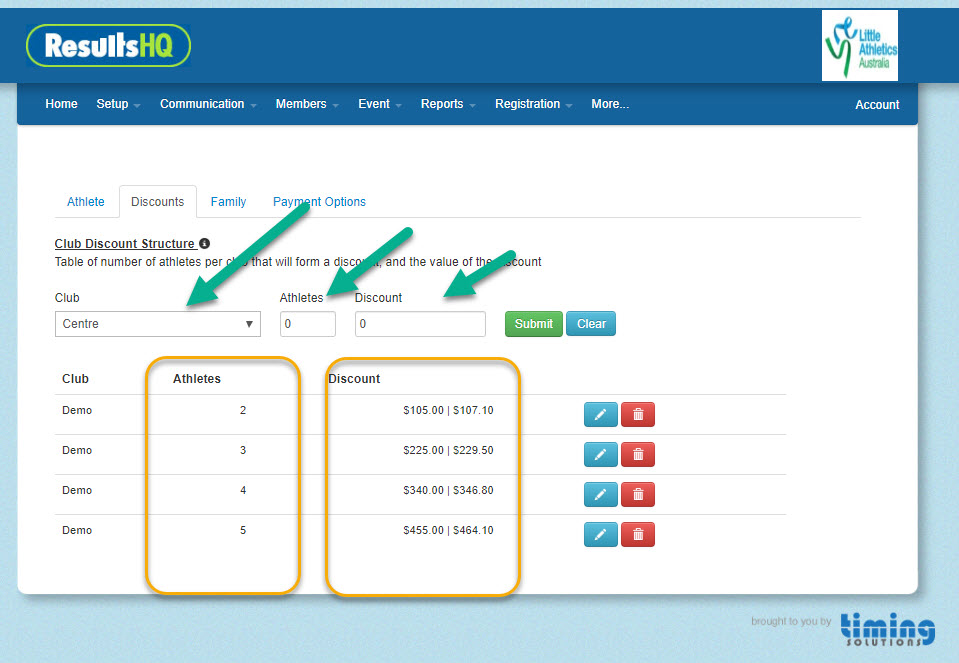This screenshot has width=959, height=663.
Task: Click inside the Athletes input field
Action: coord(307,323)
